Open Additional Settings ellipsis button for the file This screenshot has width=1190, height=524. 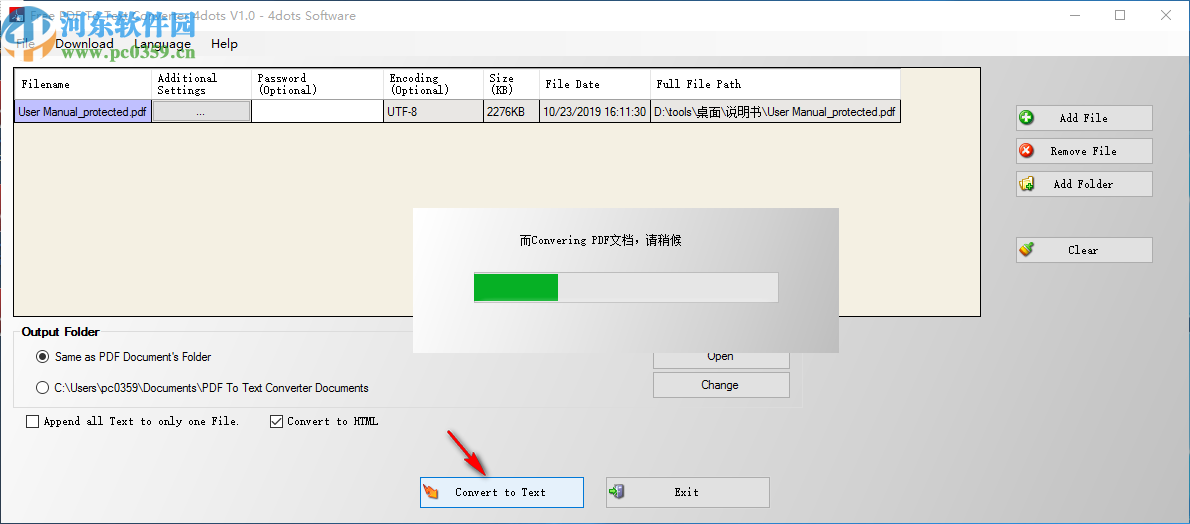tap(201, 112)
